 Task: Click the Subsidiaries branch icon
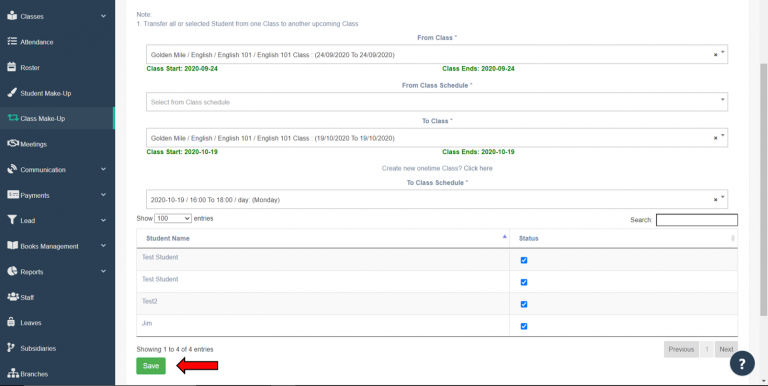pos(12,348)
